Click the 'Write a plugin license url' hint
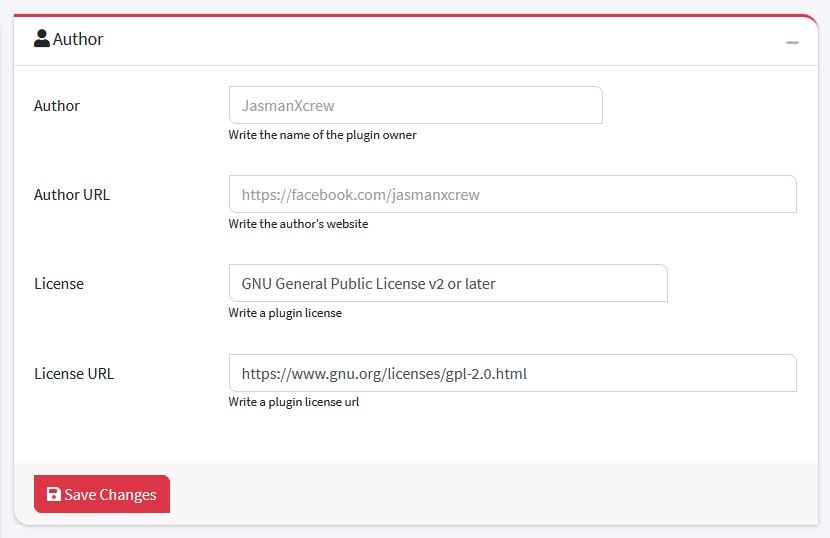Viewport: 830px width, 538px height. click(293, 402)
